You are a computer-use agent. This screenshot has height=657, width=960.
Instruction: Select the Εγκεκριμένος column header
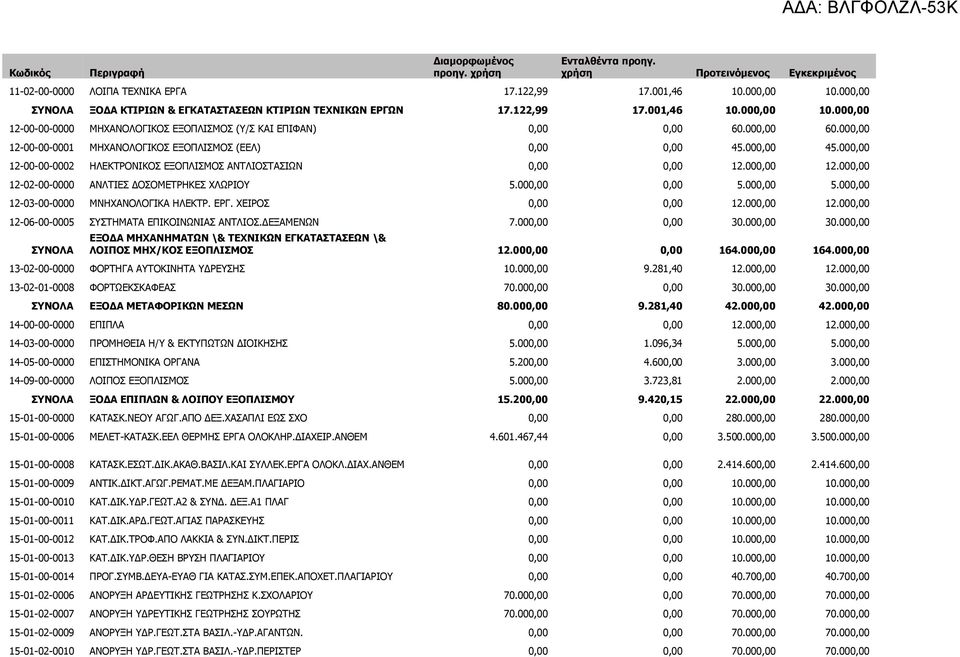[822, 73]
